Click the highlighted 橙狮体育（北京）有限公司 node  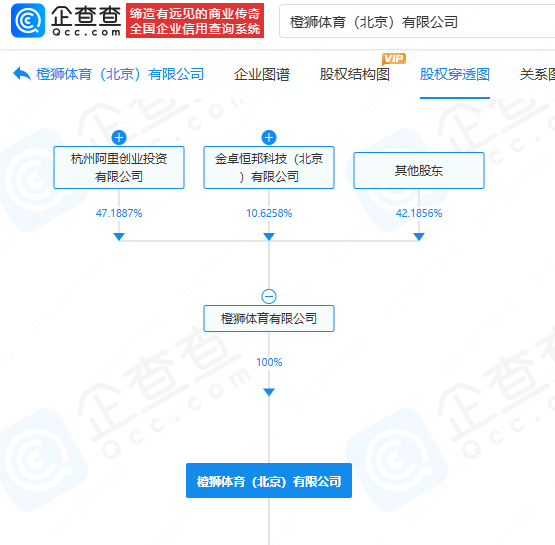click(x=269, y=481)
